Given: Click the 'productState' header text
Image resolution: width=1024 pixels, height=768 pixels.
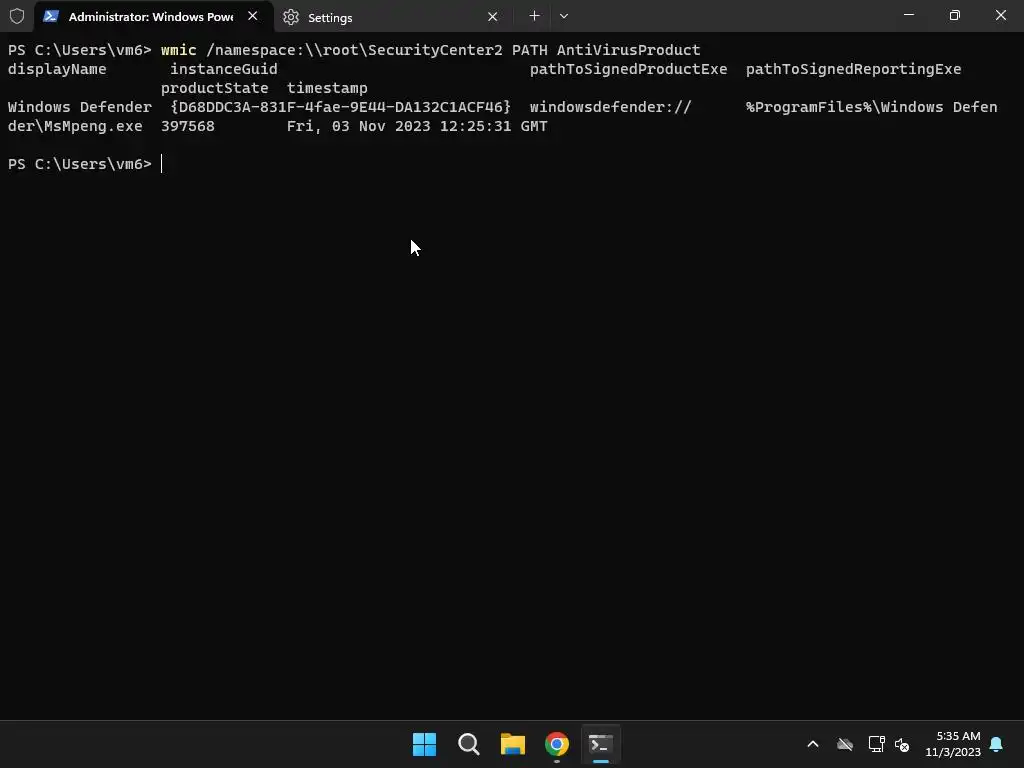Looking at the screenshot, I should coord(214,88).
